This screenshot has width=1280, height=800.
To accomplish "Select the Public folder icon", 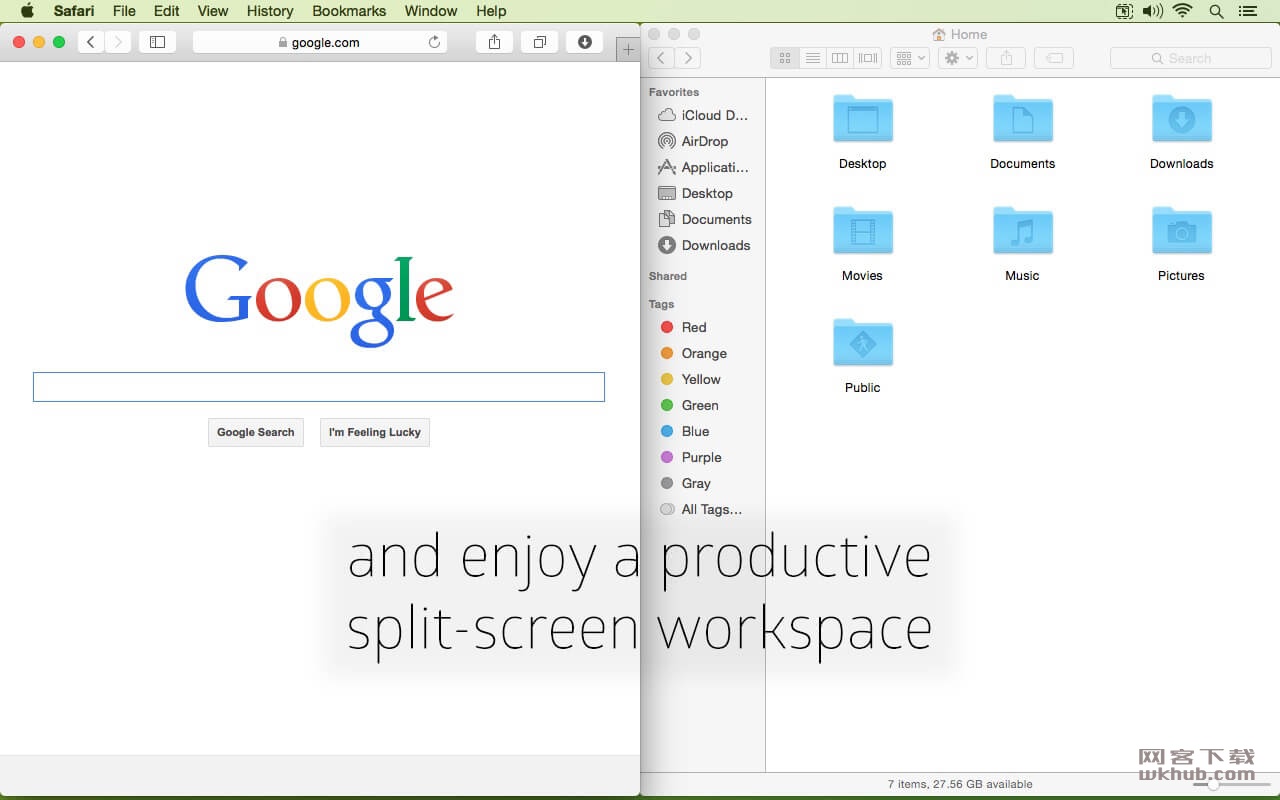I will (862, 343).
